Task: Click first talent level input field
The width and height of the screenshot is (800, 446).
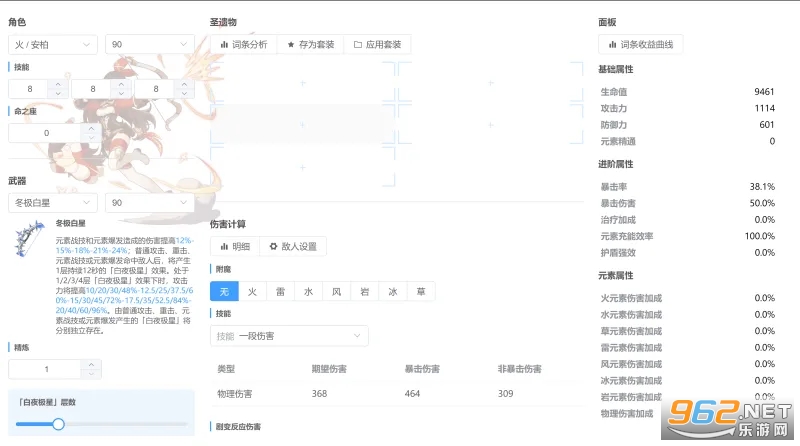Action: click(30, 89)
